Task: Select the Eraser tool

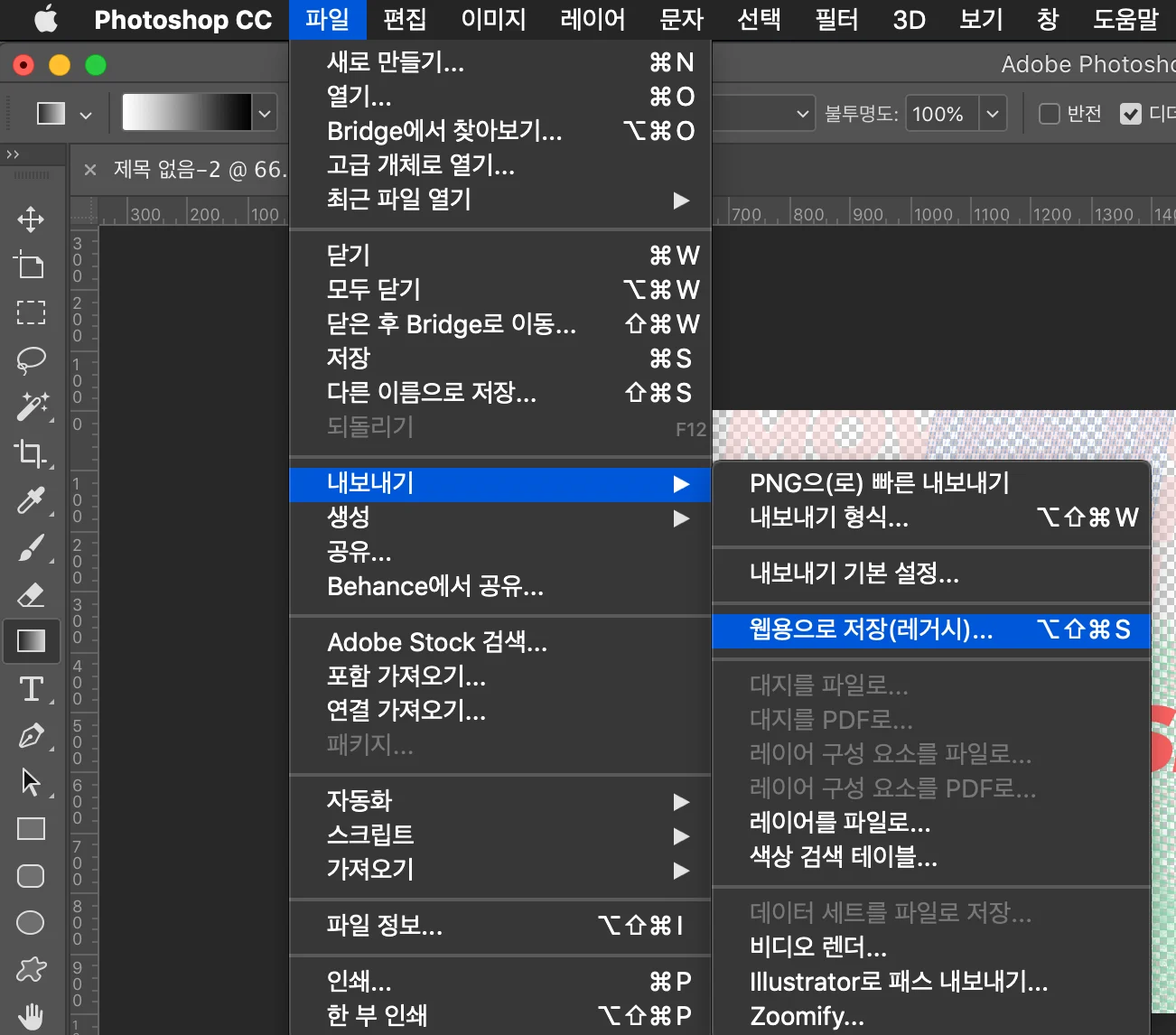Action: pyautogui.click(x=31, y=594)
